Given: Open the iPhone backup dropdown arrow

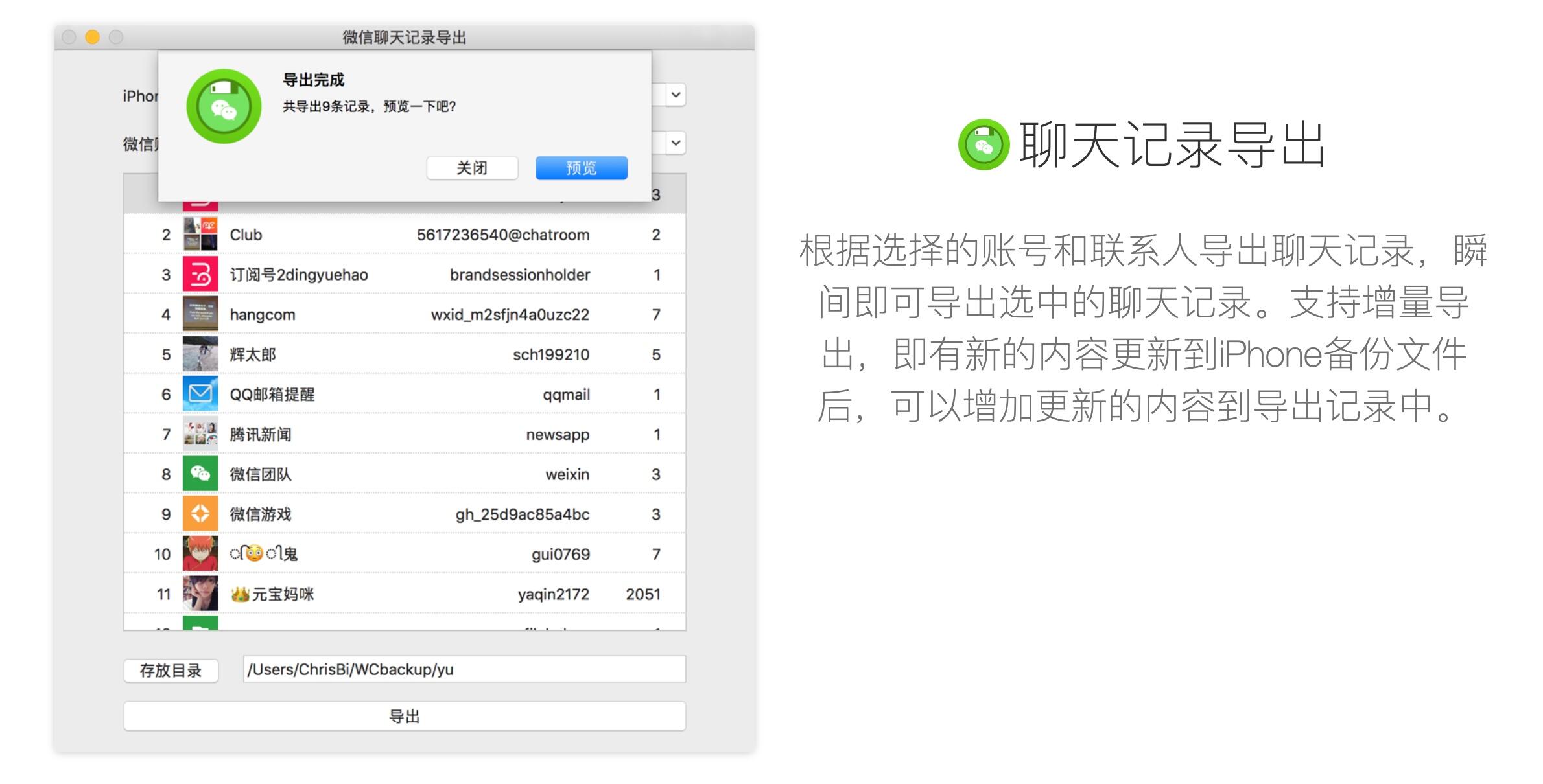Looking at the screenshot, I should 676,95.
